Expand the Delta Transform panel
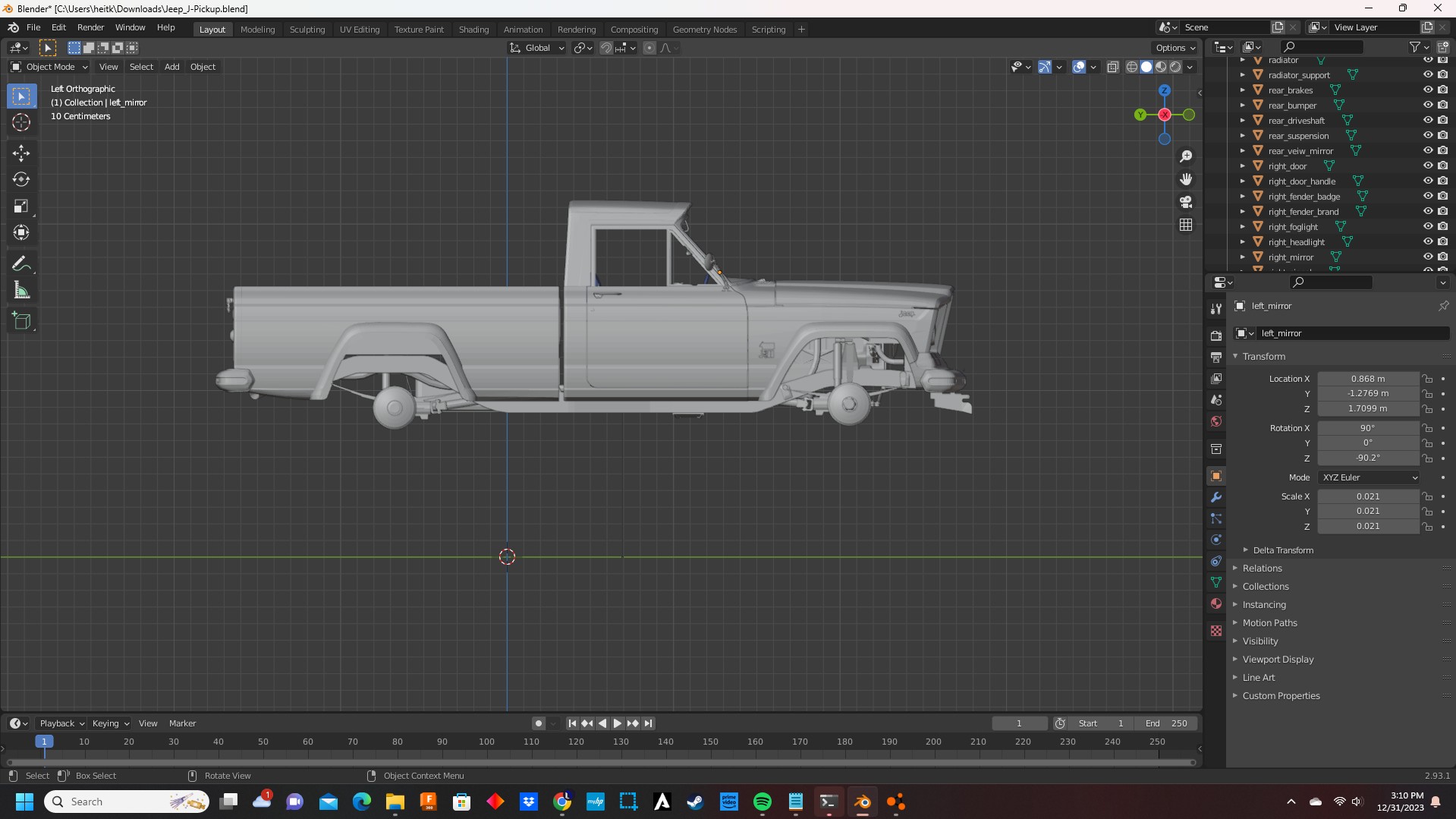 1282,550
